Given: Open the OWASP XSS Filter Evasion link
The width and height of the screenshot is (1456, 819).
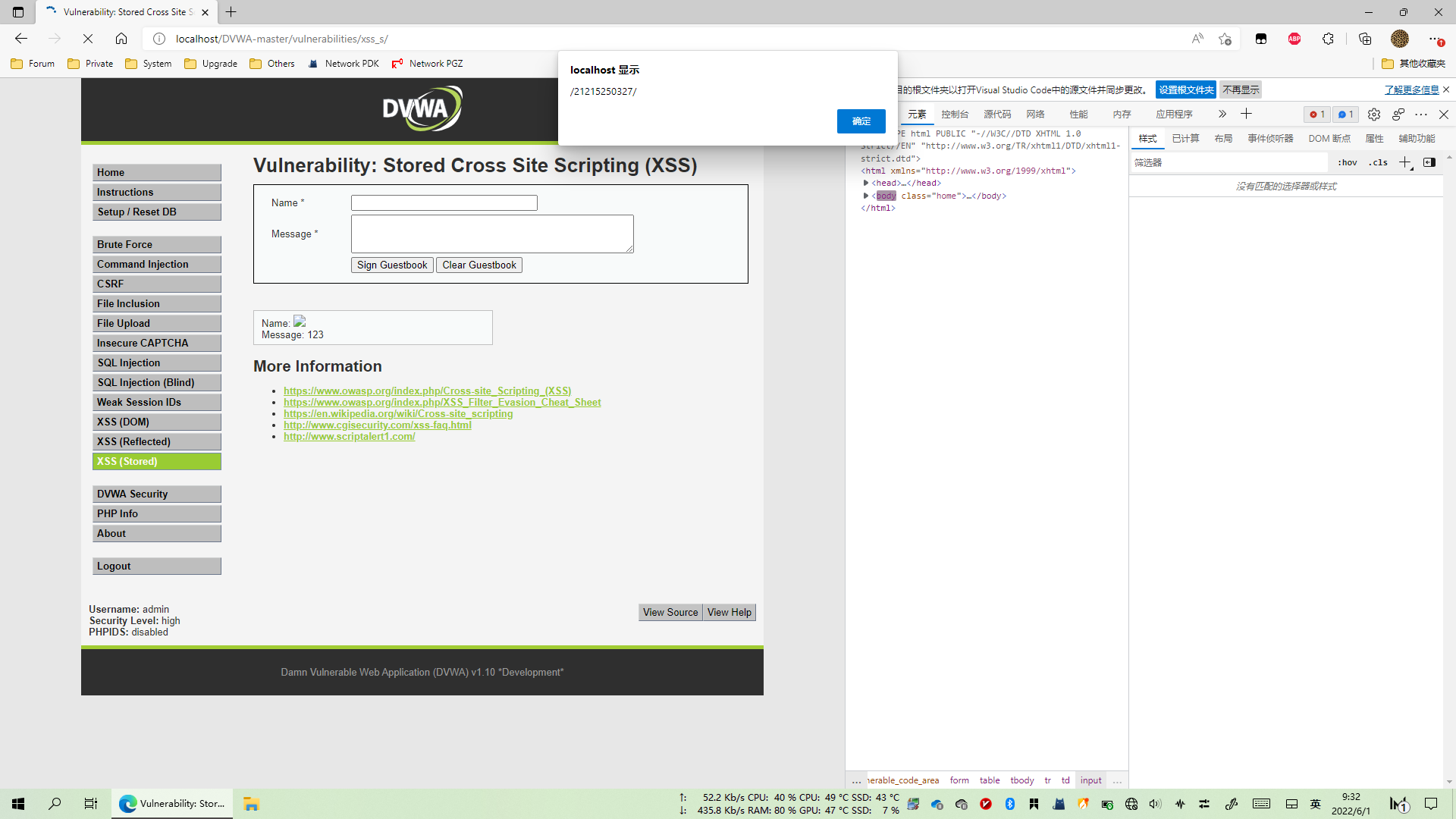Looking at the screenshot, I should (442, 402).
